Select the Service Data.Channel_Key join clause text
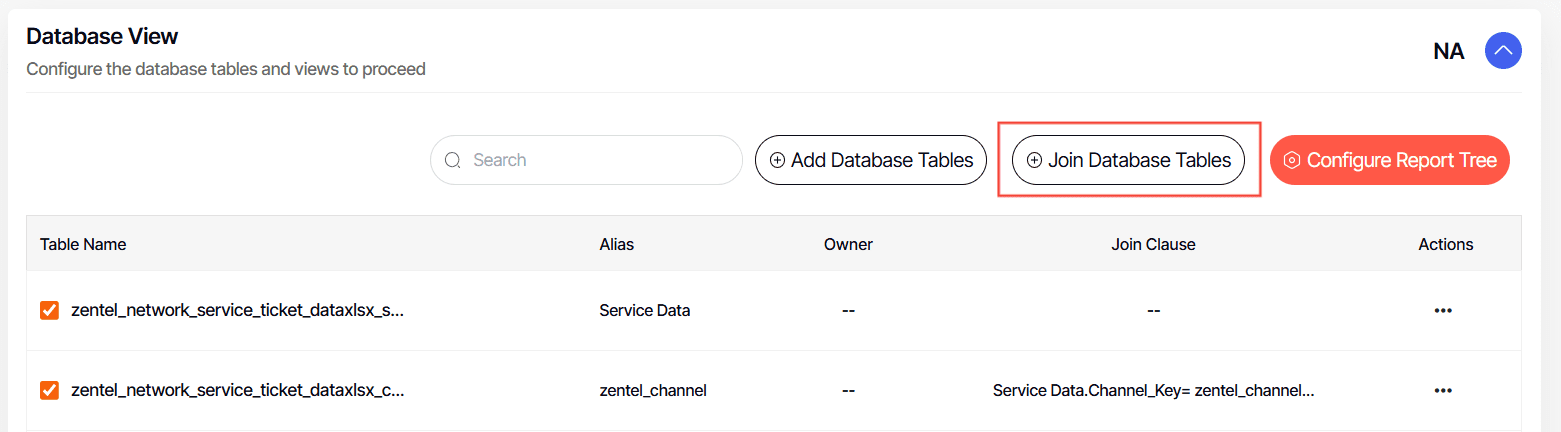The height and width of the screenshot is (432, 1561). click(1153, 390)
